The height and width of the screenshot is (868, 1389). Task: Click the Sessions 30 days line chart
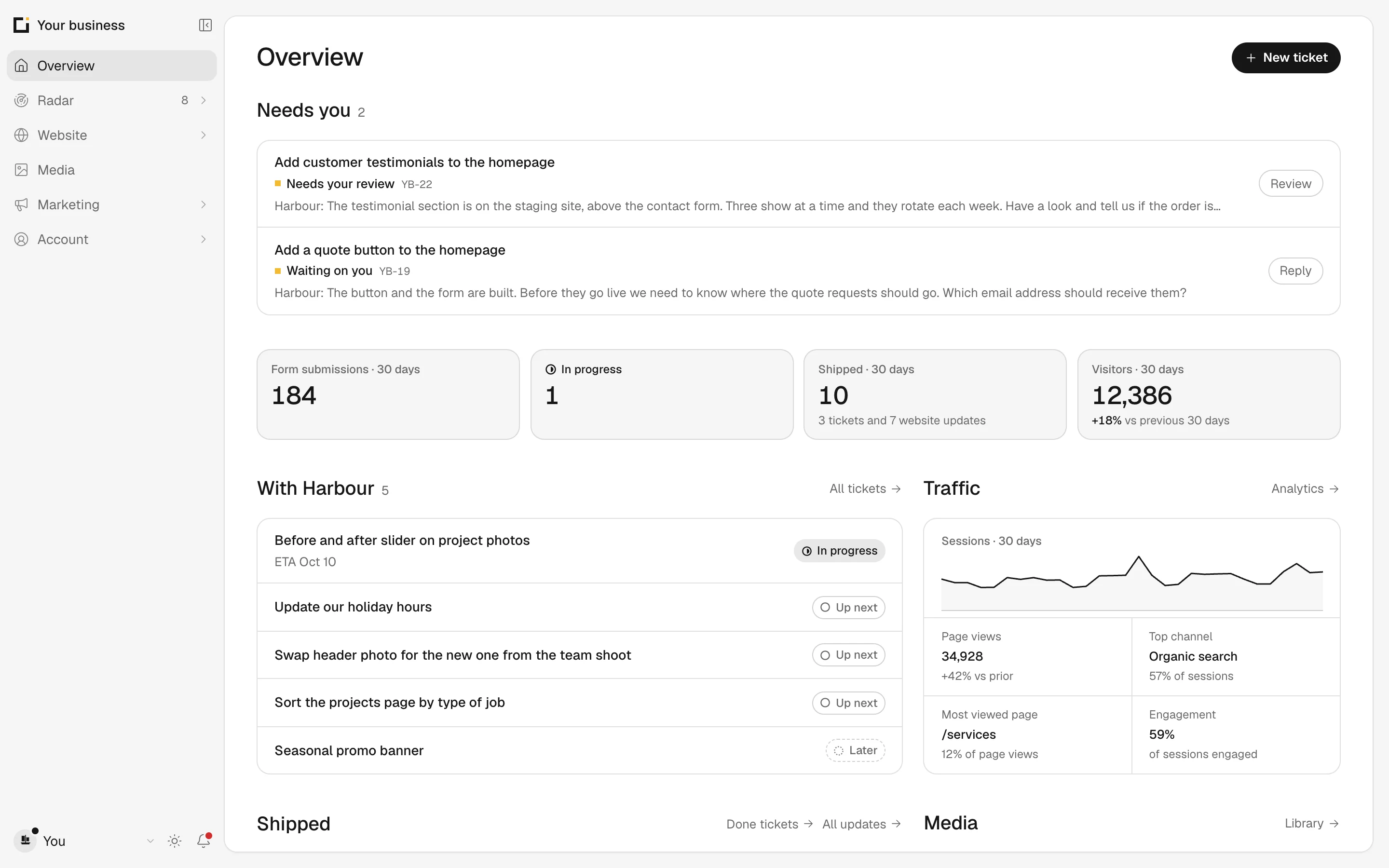[x=1132, y=583]
